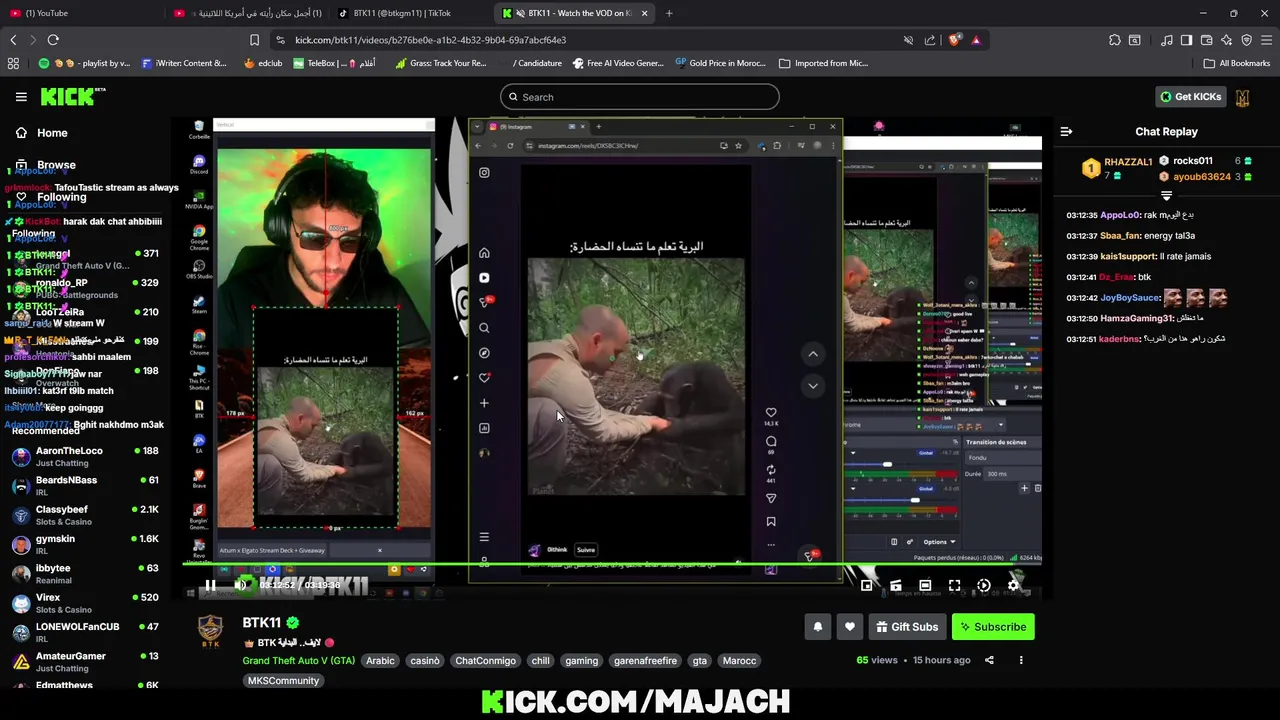Toggle the browser sidebar panel
Screen dimensions: 1280x720
1186,40
